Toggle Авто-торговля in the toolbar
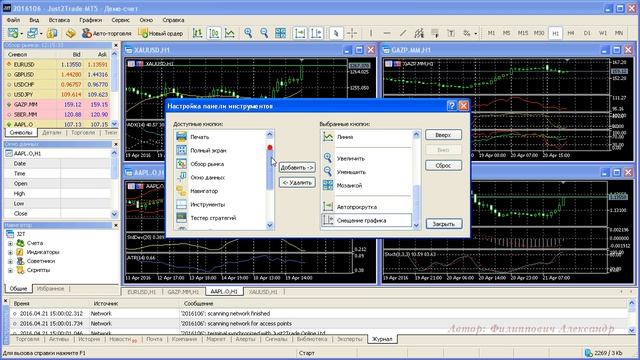 pyautogui.click(x=107, y=33)
